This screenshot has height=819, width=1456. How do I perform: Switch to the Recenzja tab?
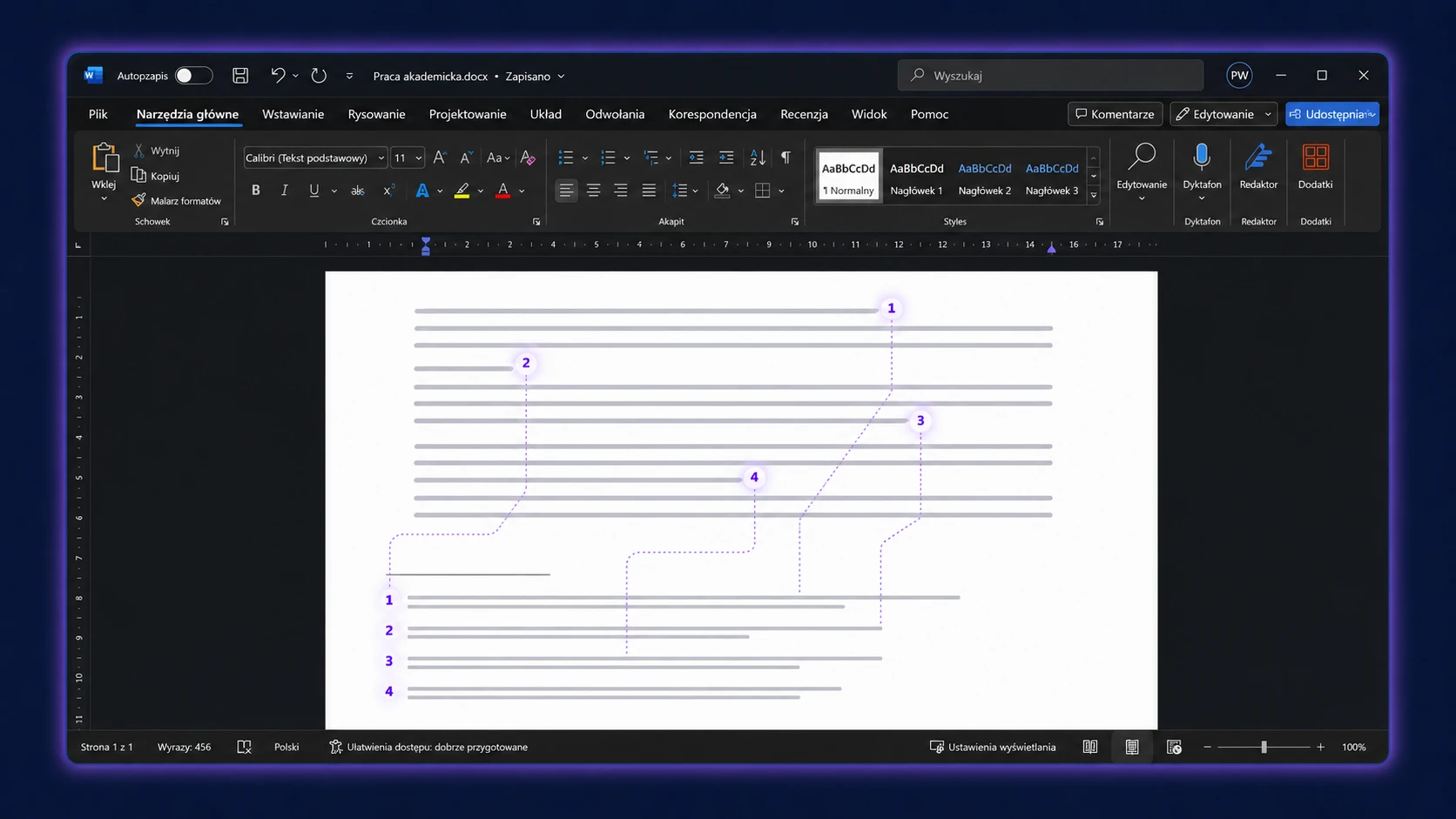[804, 114]
